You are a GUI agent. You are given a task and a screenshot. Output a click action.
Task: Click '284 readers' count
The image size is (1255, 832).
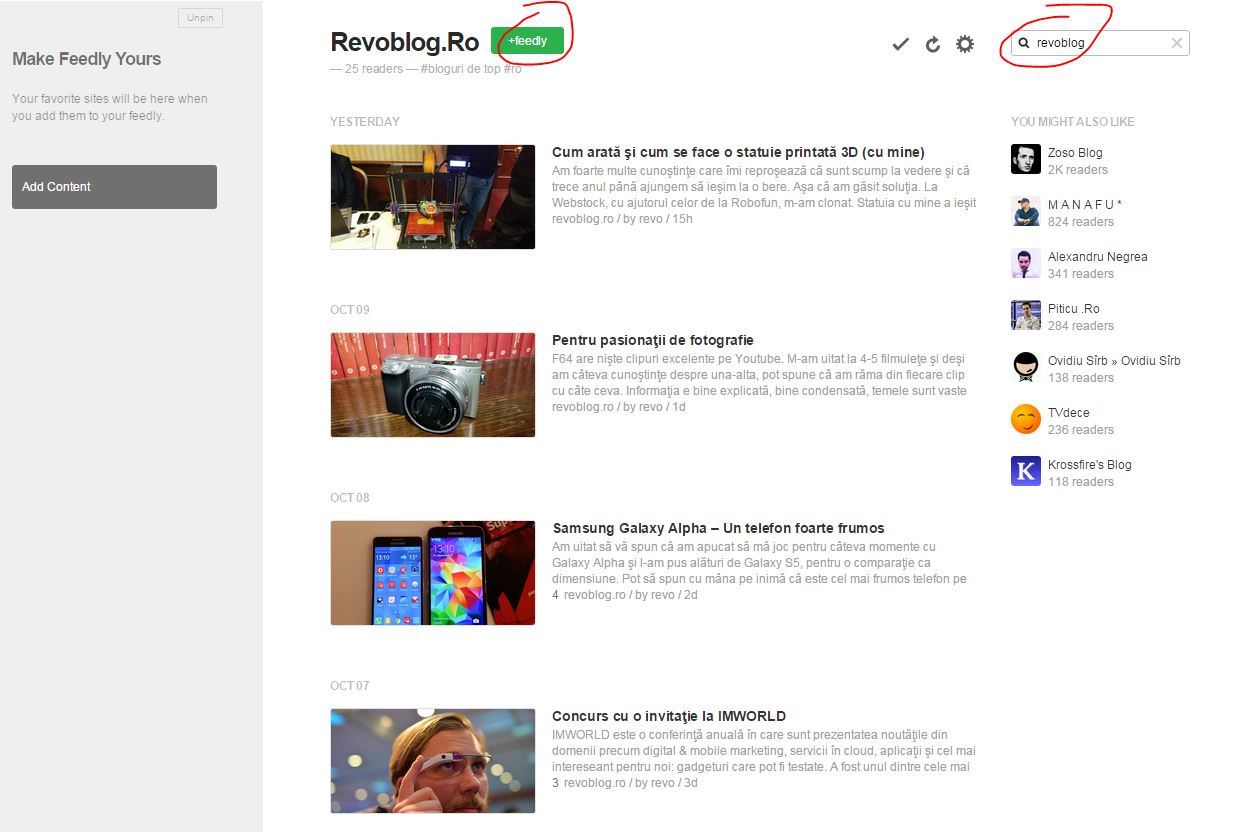[1081, 326]
